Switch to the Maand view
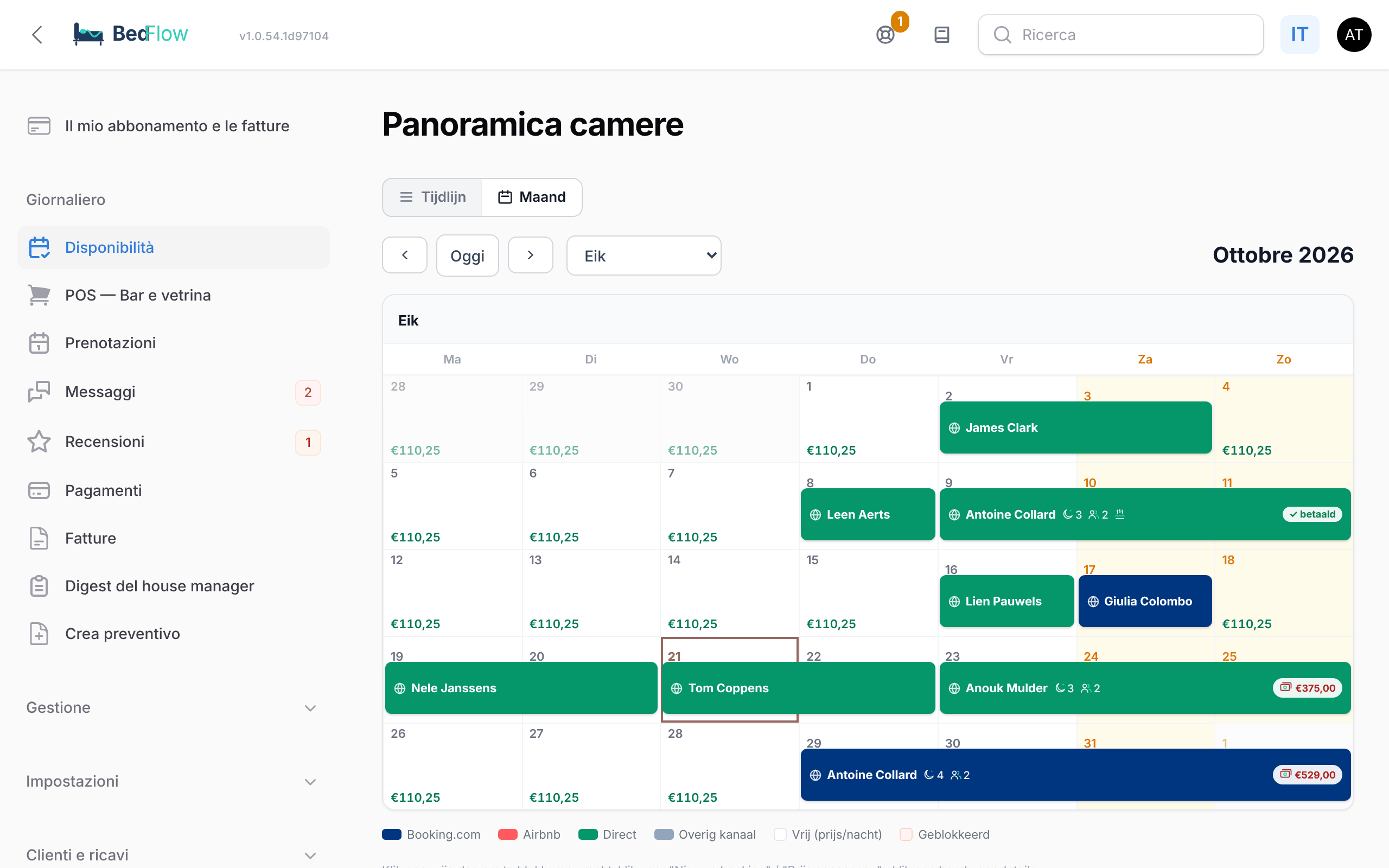1389x868 pixels. [x=532, y=197]
